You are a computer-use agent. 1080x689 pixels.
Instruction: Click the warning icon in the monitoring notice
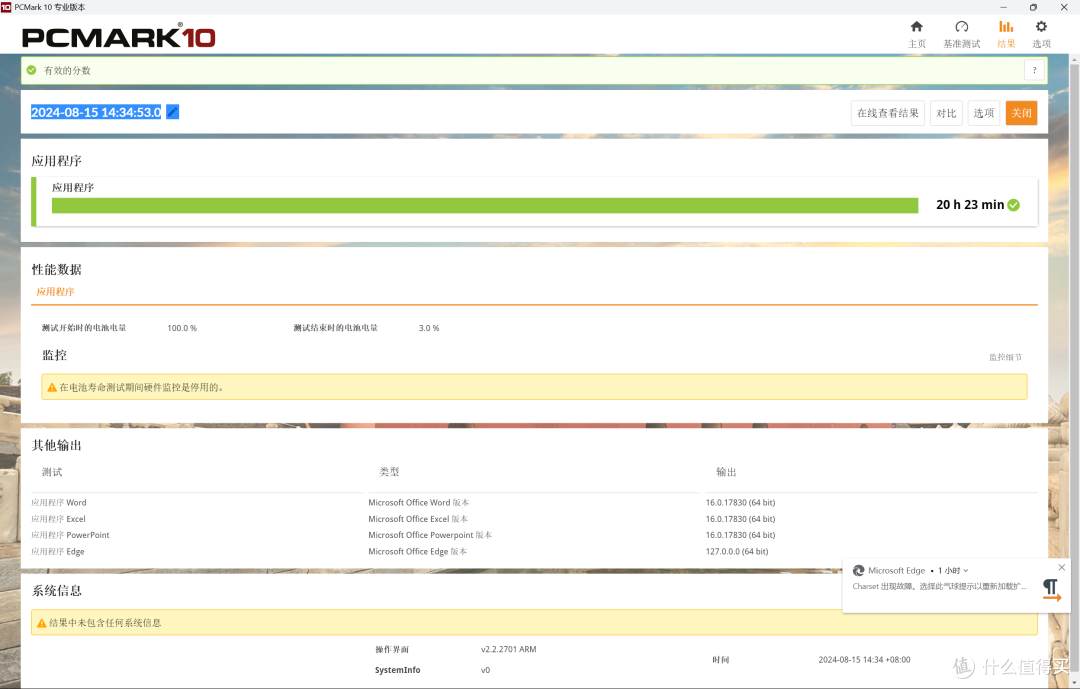[x=52, y=387]
